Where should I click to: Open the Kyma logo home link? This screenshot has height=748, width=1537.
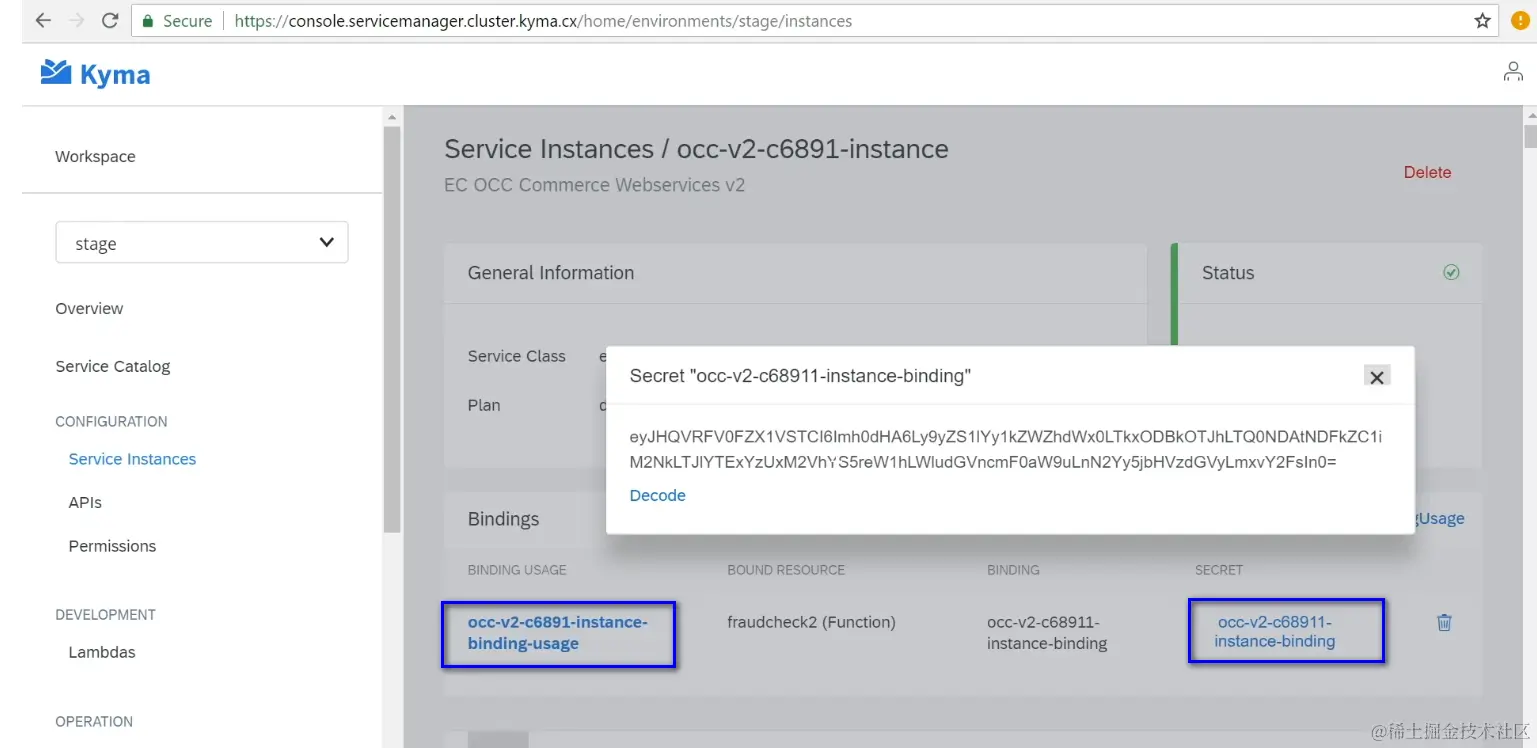coord(96,74)
